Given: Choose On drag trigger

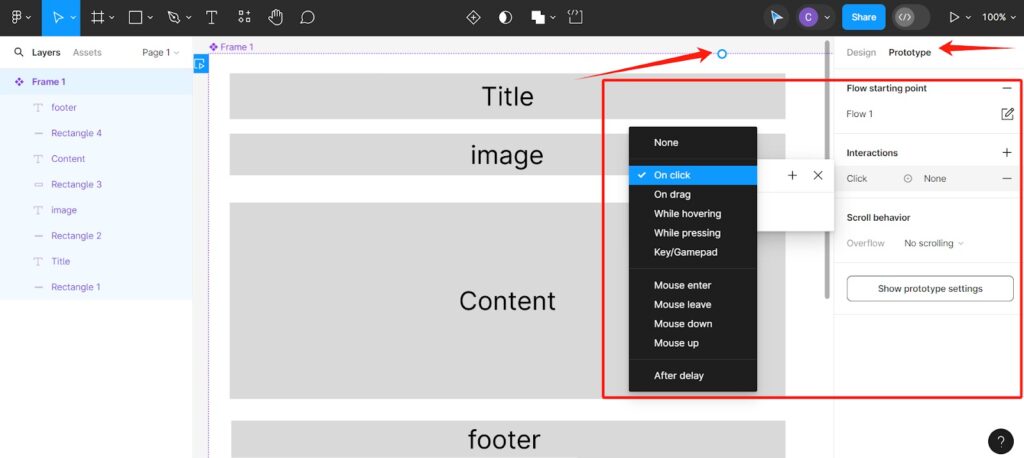Looking at the screenshot, I should (693, 194).
